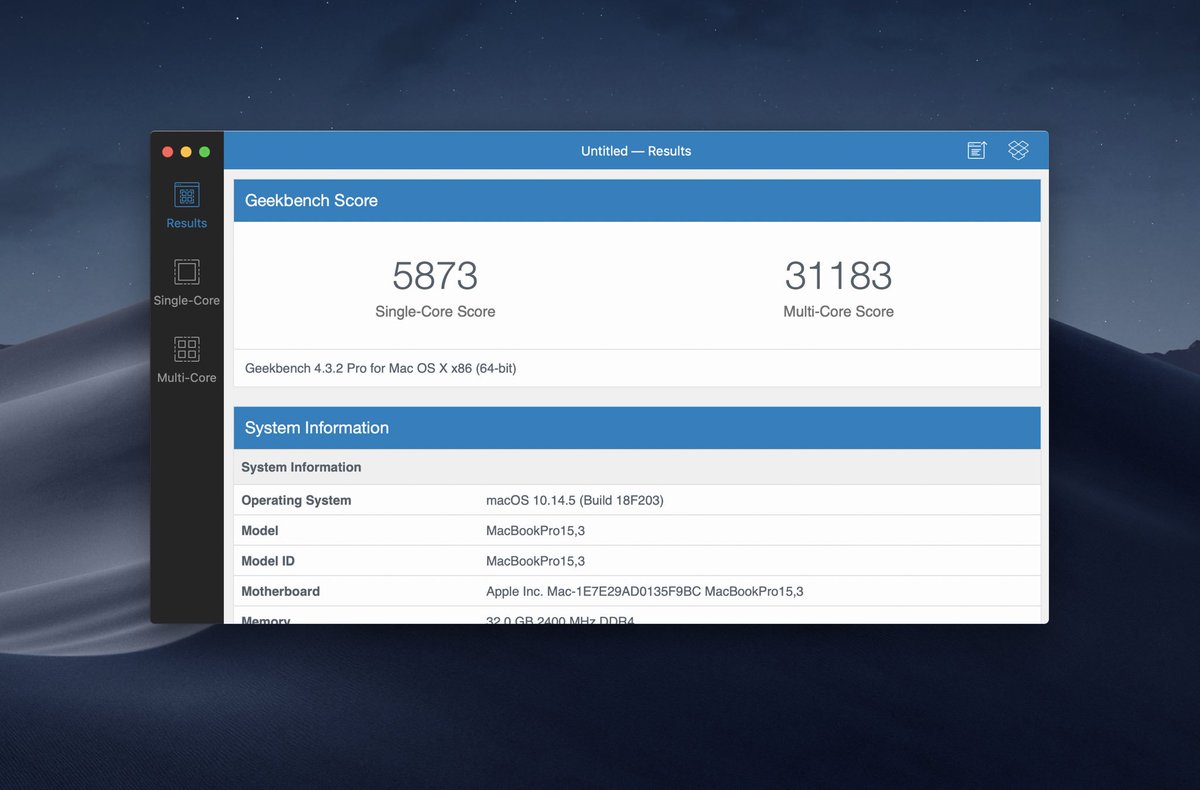Select the Single-Core sidebar icon

187,272
